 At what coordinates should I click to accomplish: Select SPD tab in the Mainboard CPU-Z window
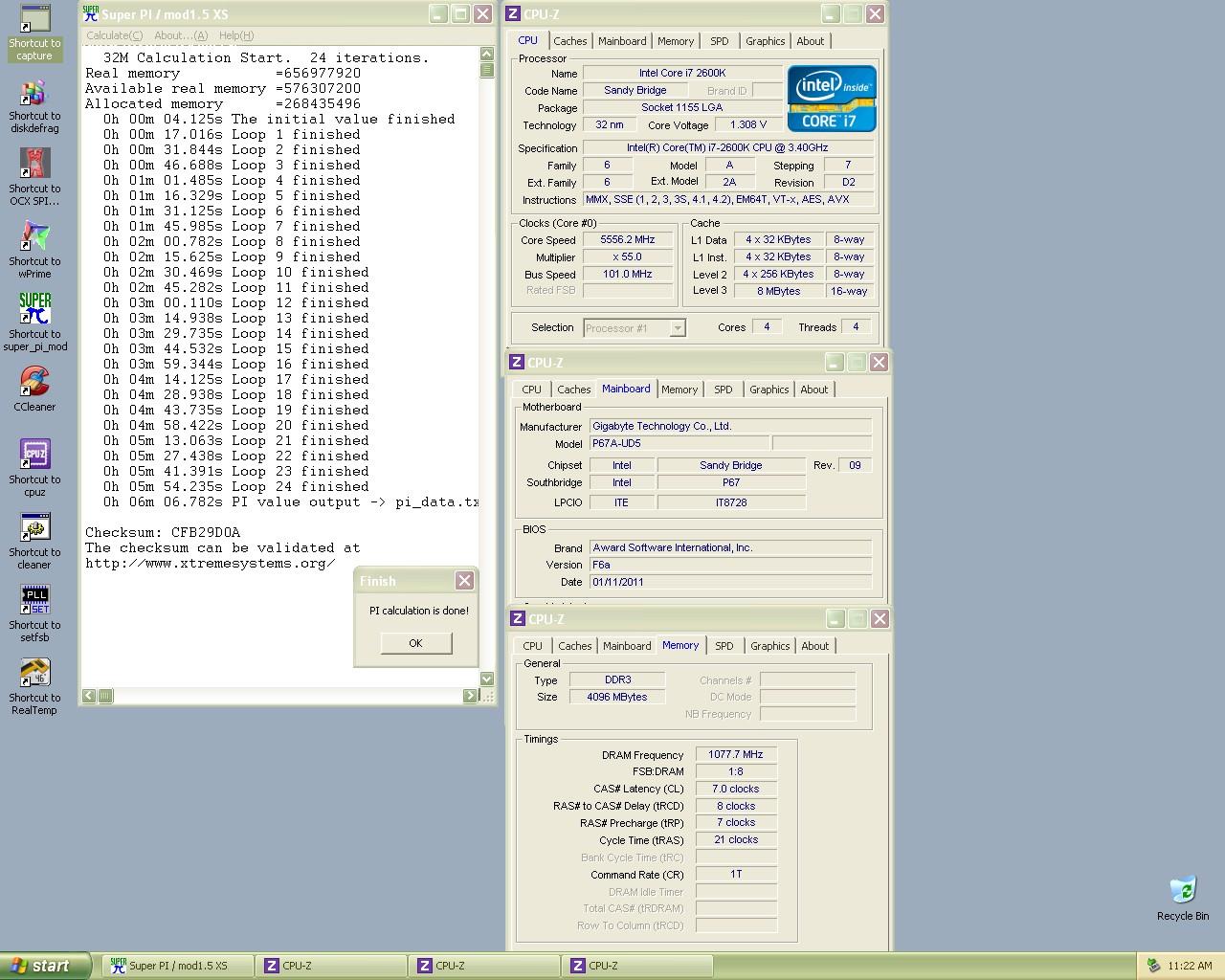(x=724, y=390)
